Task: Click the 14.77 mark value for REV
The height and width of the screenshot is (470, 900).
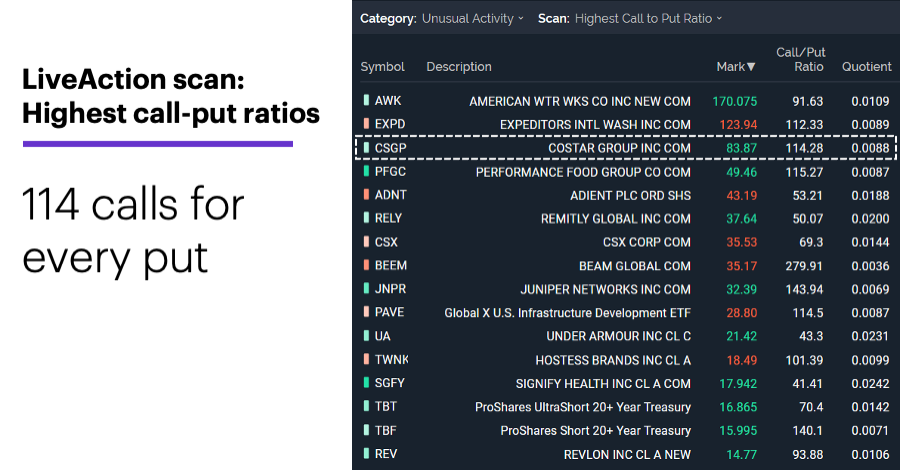Action: [742, 455]
